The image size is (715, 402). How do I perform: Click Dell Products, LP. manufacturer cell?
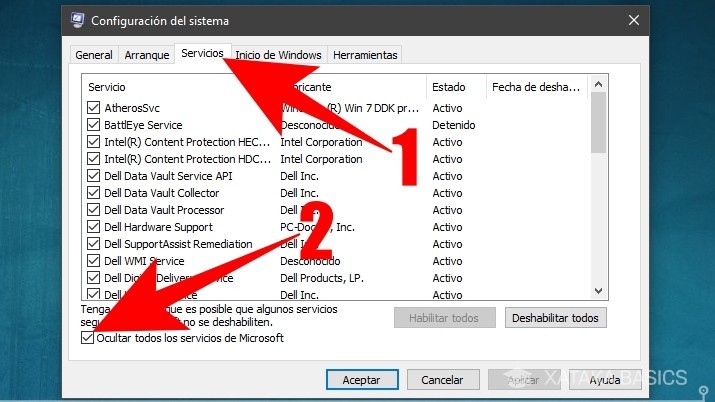click(322, 278)
